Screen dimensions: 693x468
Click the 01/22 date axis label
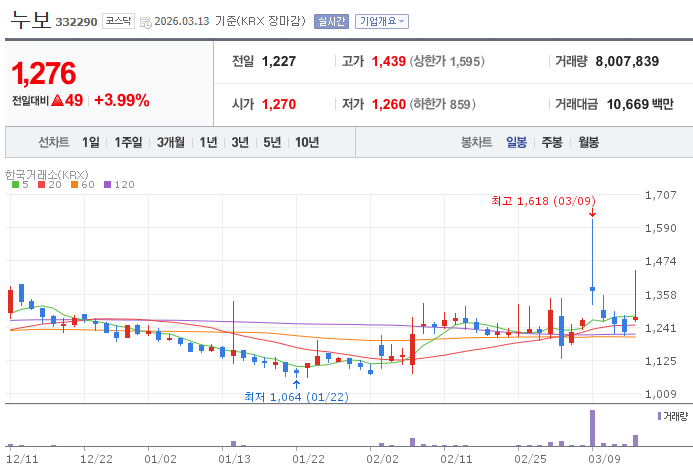[308, 459]
